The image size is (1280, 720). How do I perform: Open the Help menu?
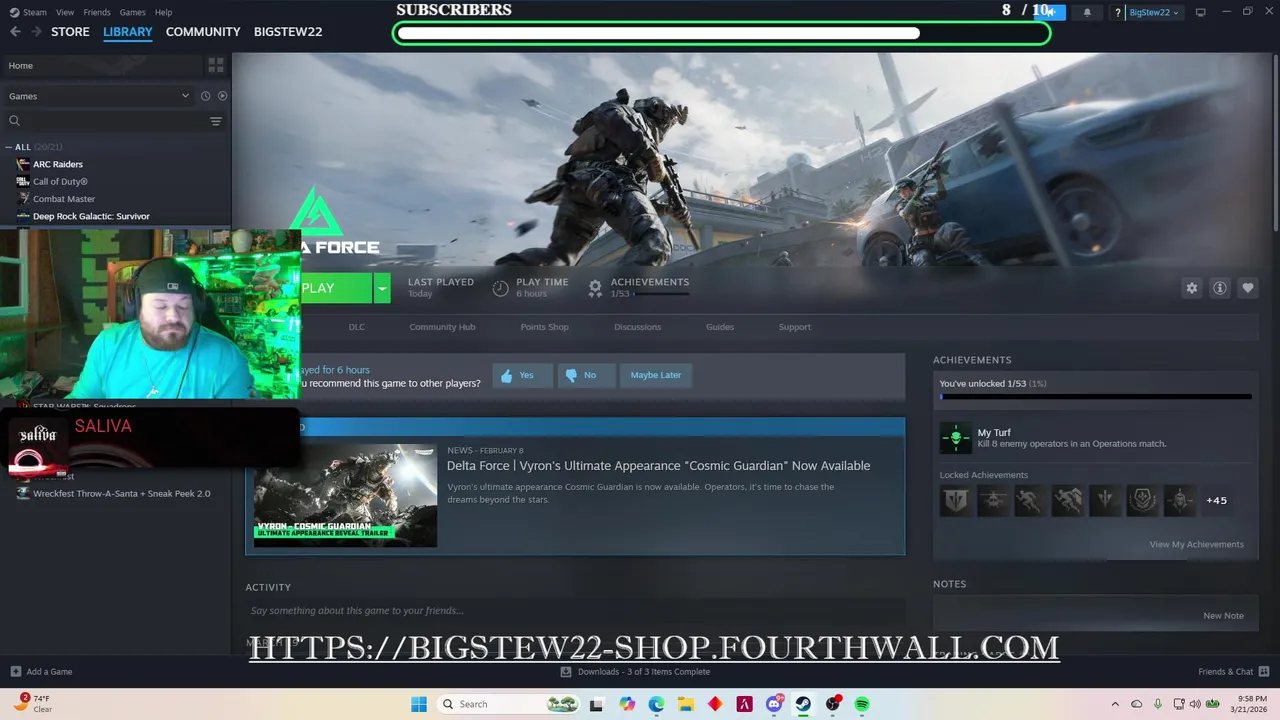coord(164,12)
